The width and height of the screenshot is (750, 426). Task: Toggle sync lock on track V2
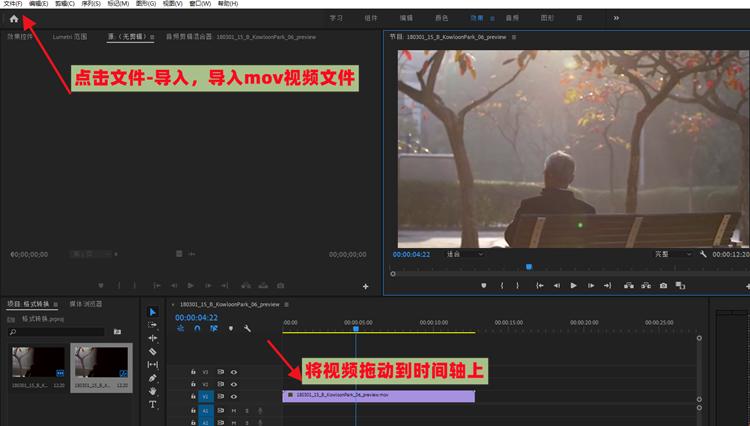pos(221,384)
